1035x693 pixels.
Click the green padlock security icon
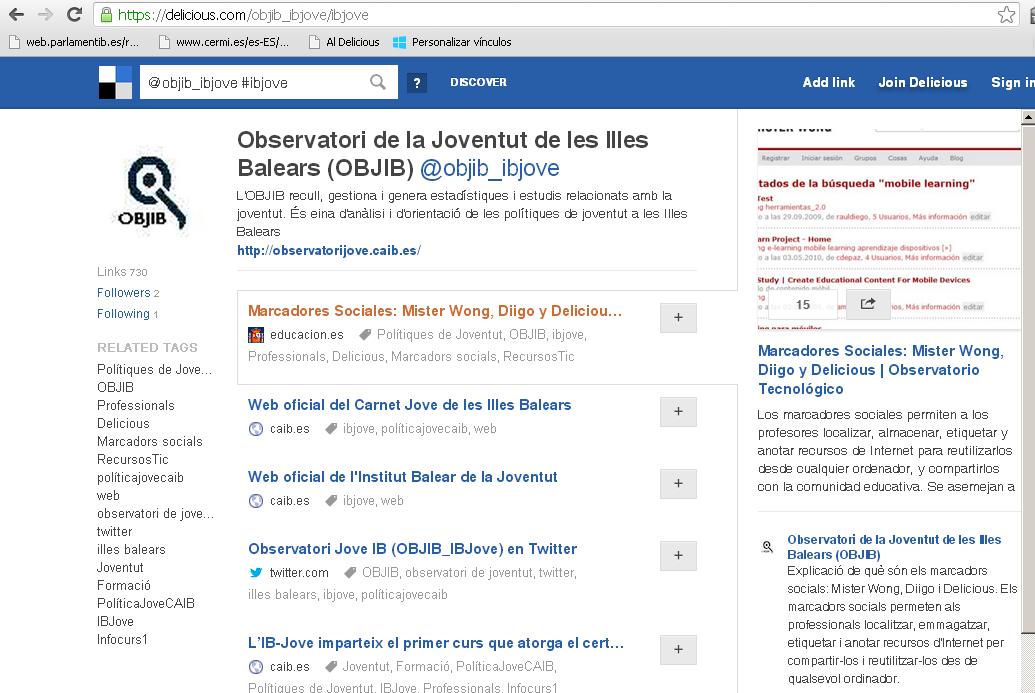click(106, 15)
